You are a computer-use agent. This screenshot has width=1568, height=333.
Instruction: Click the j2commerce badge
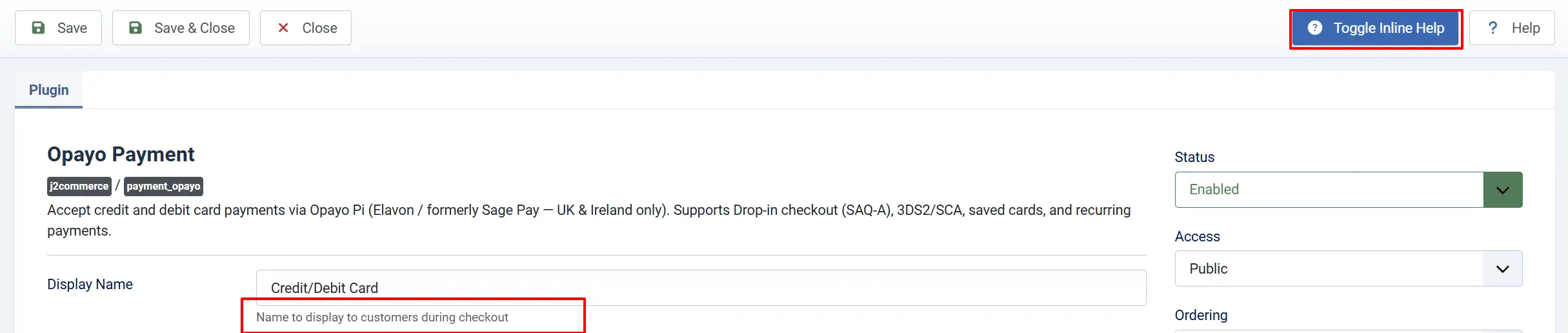click(79, 186)
